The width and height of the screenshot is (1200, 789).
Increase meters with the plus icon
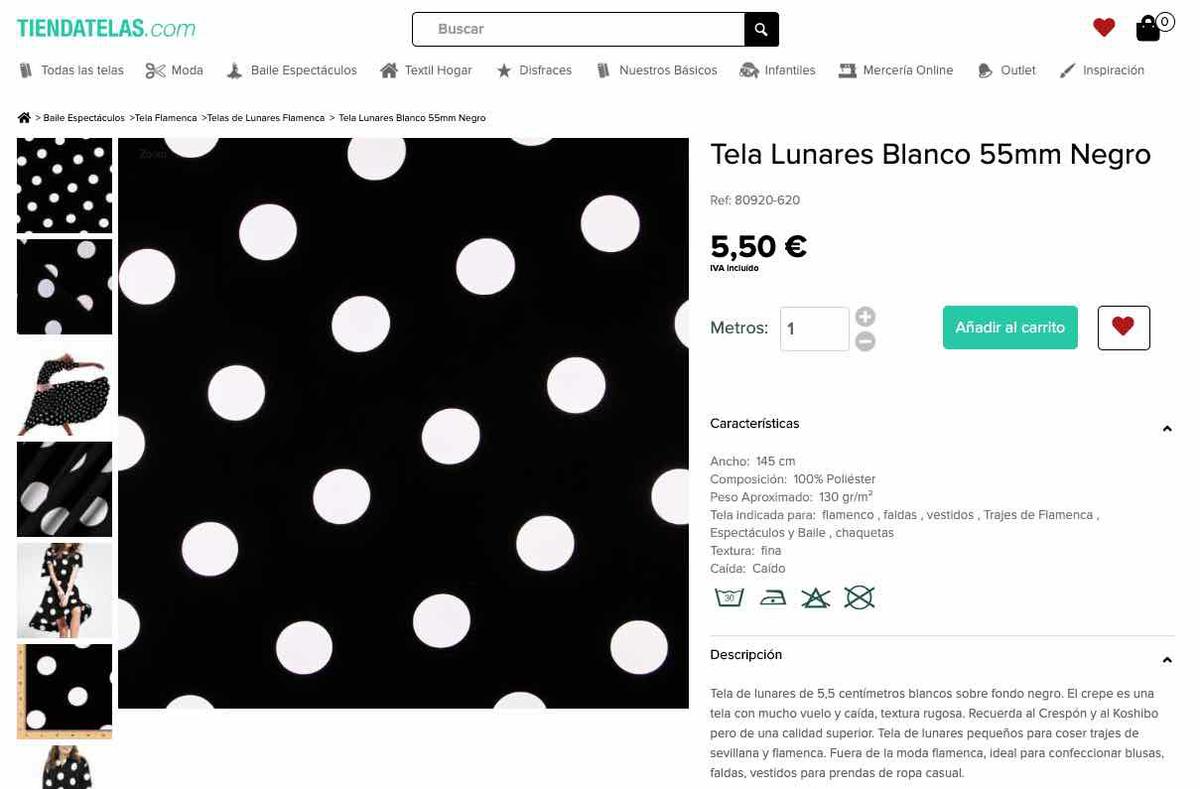[x=865, y=317]
